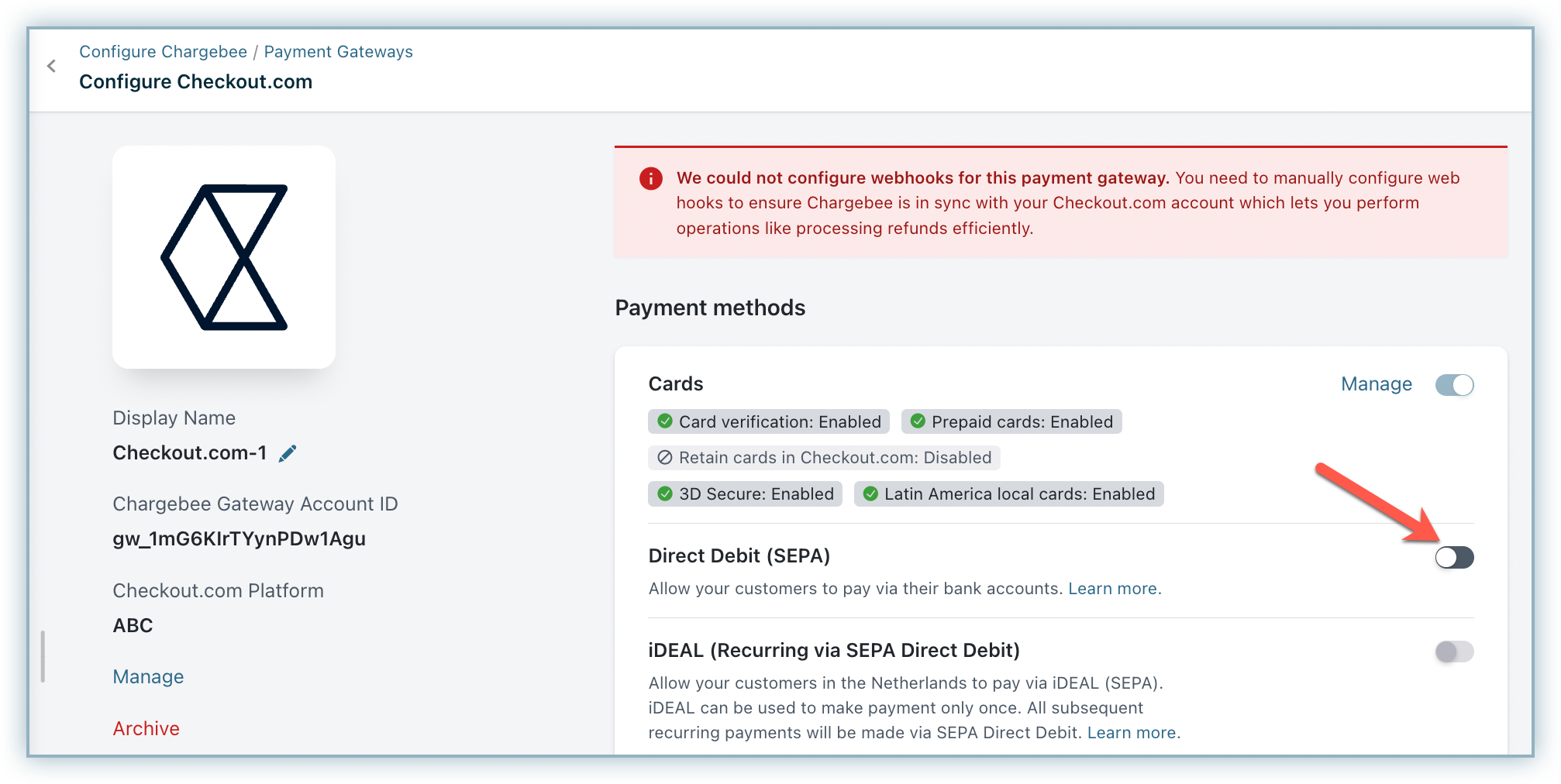The image size is (1561, 784).
Task: Open the Configure Chargebee breadcrumb
Action: click(163, 52)
